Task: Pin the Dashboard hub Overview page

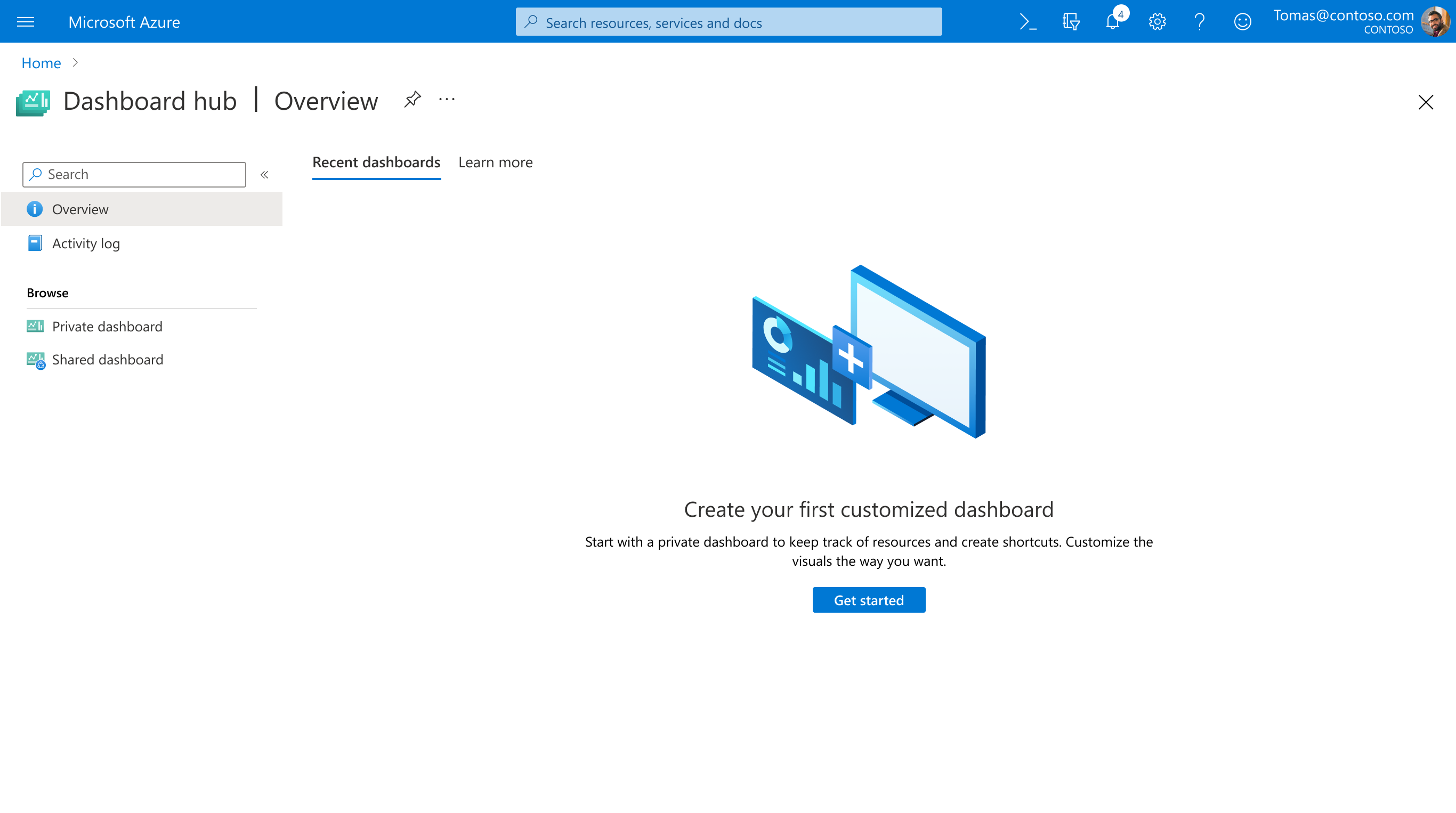Action: tap(412, 100)
